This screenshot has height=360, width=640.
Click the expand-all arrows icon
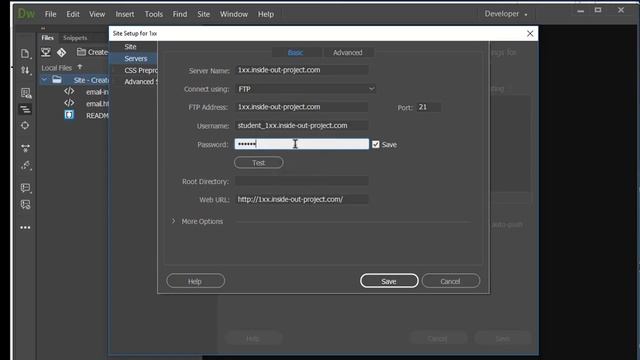tap(25, 148)
